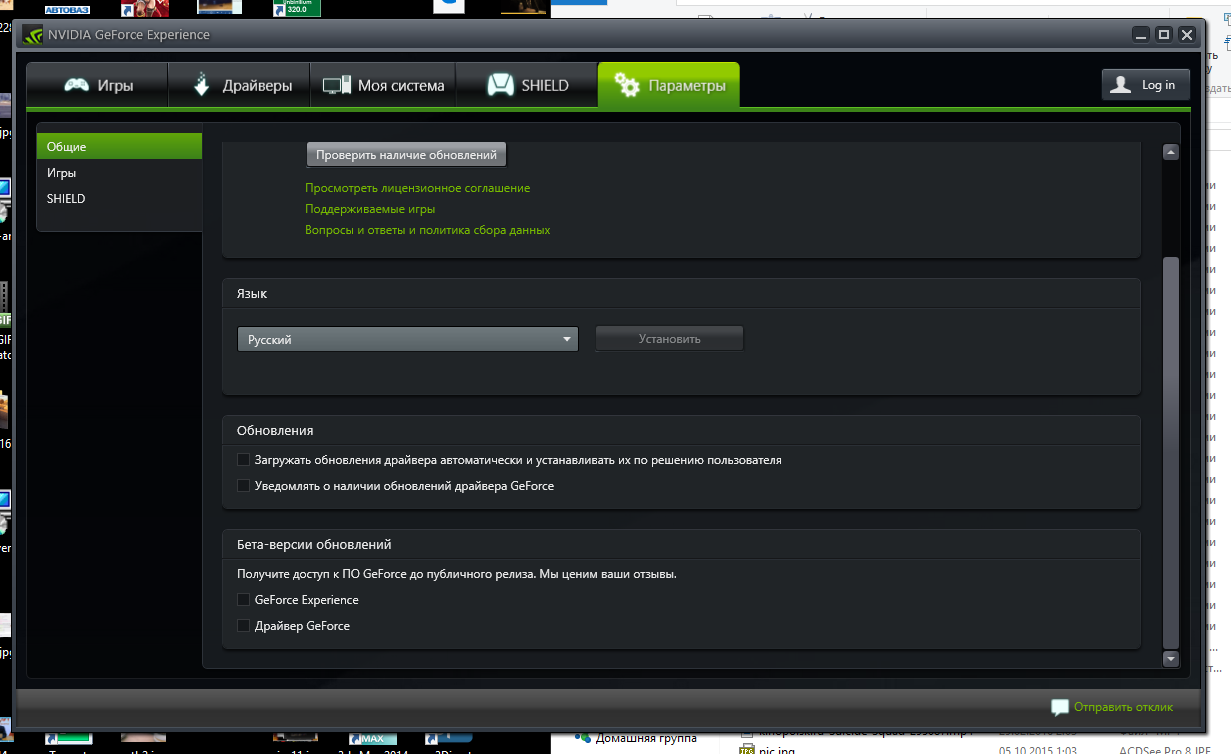Click the scroll down arrow of settings panel

click(1170, 659)
